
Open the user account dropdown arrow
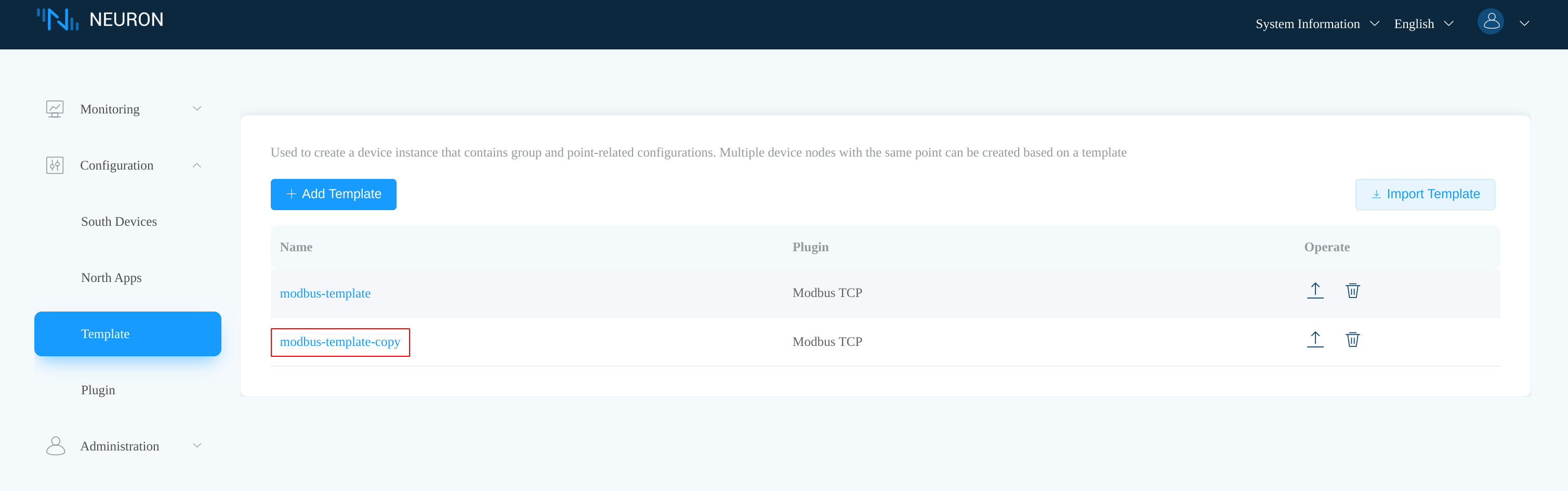(x=1524, y=24)
